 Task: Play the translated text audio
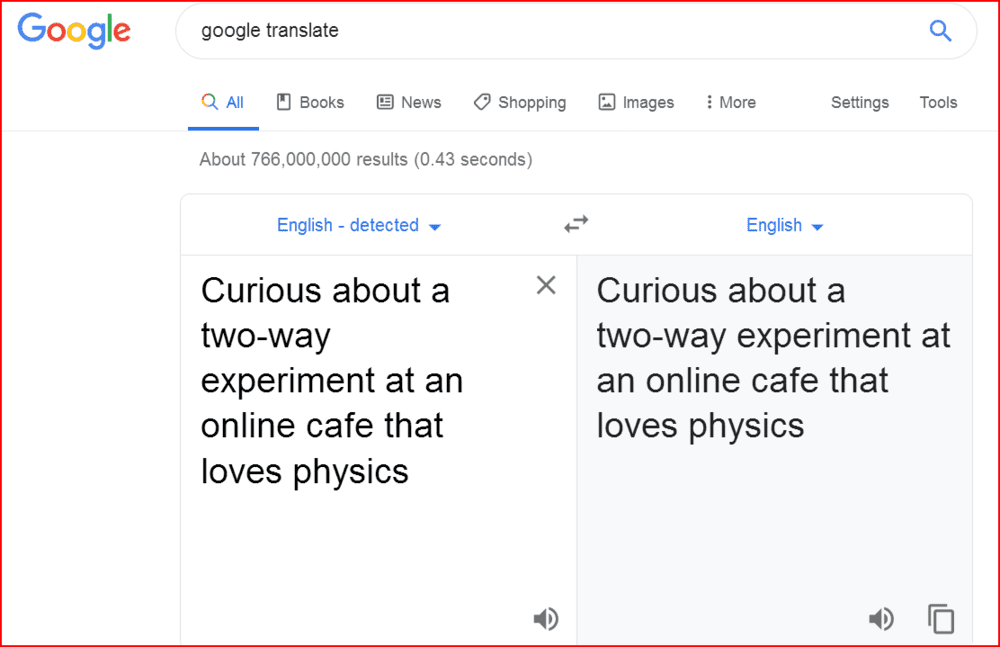[881, 619]
